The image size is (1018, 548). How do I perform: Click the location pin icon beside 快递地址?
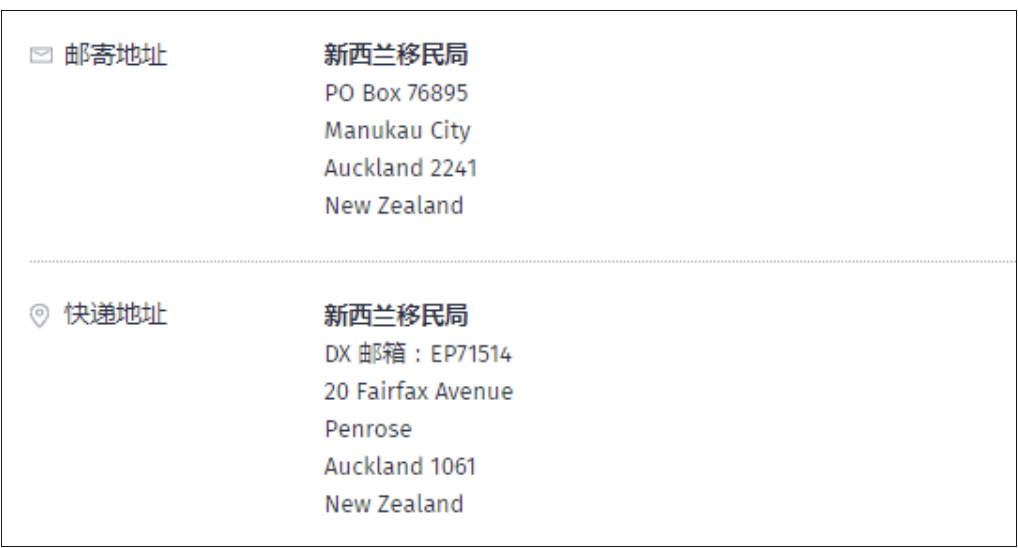(x=40, y=316)
